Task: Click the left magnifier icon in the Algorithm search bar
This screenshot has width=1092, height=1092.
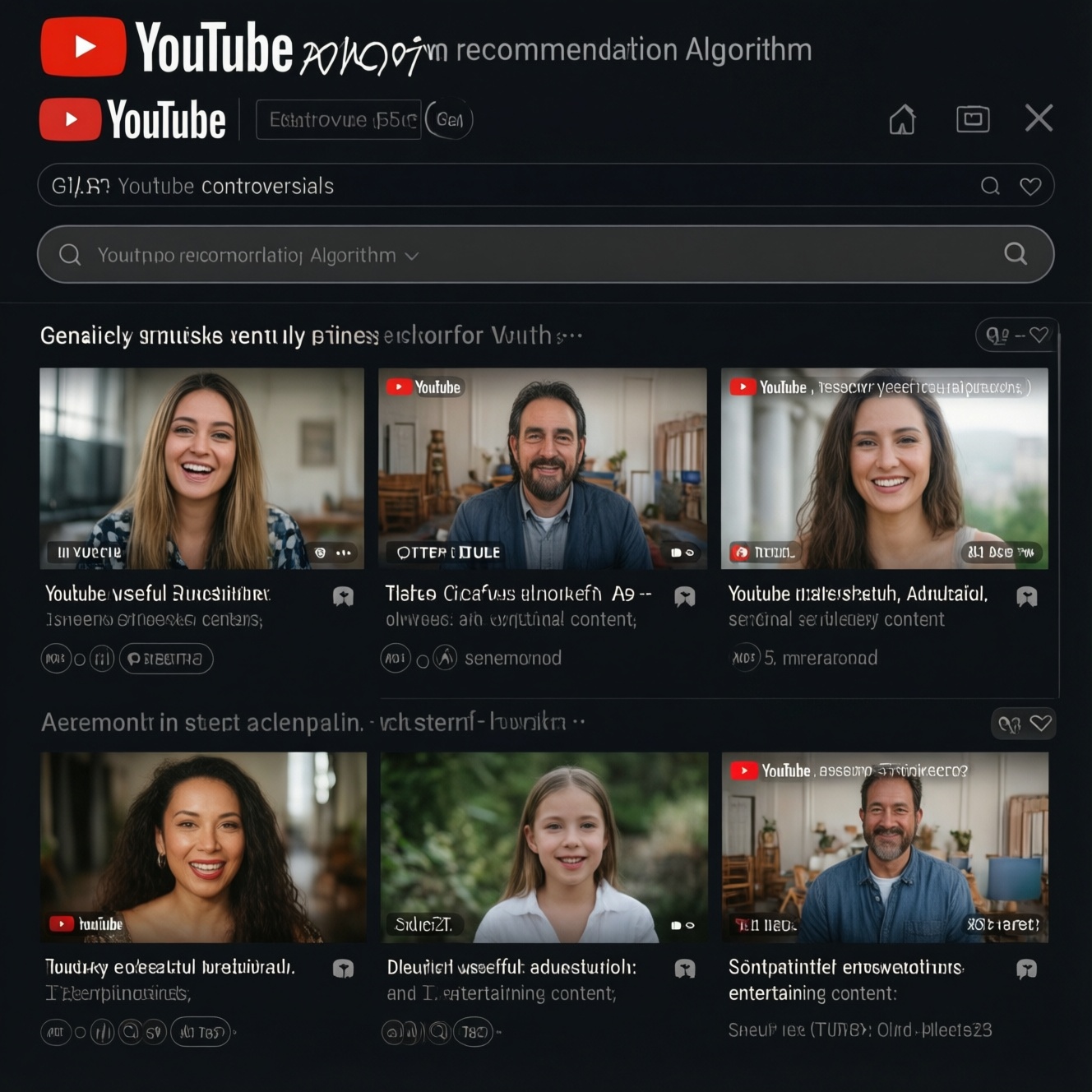Action: pyautogui.click(x=70, y=255)
